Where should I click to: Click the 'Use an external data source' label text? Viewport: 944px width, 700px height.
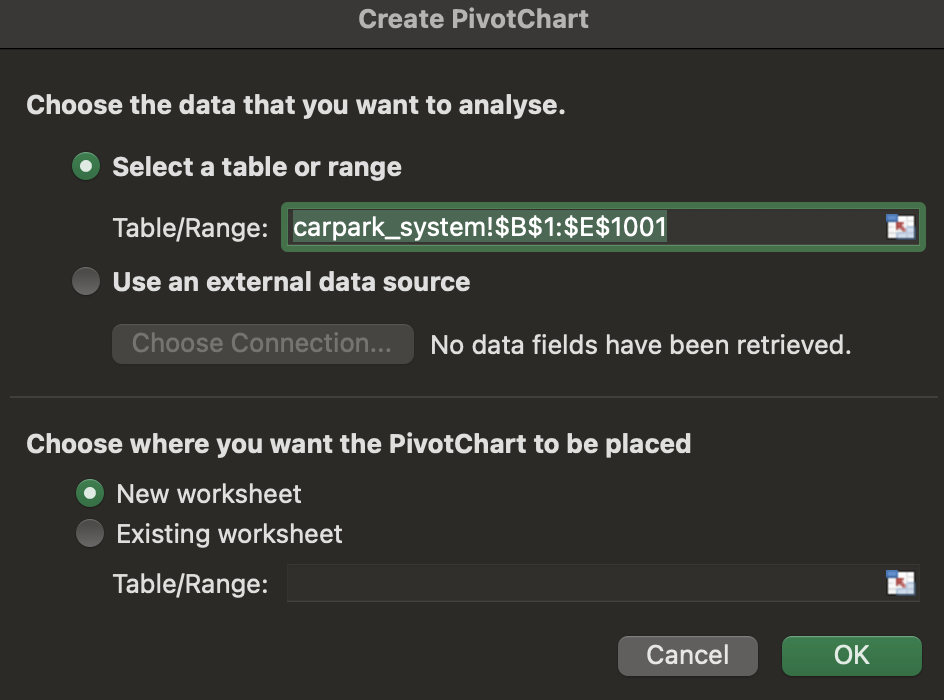(291, 282)
